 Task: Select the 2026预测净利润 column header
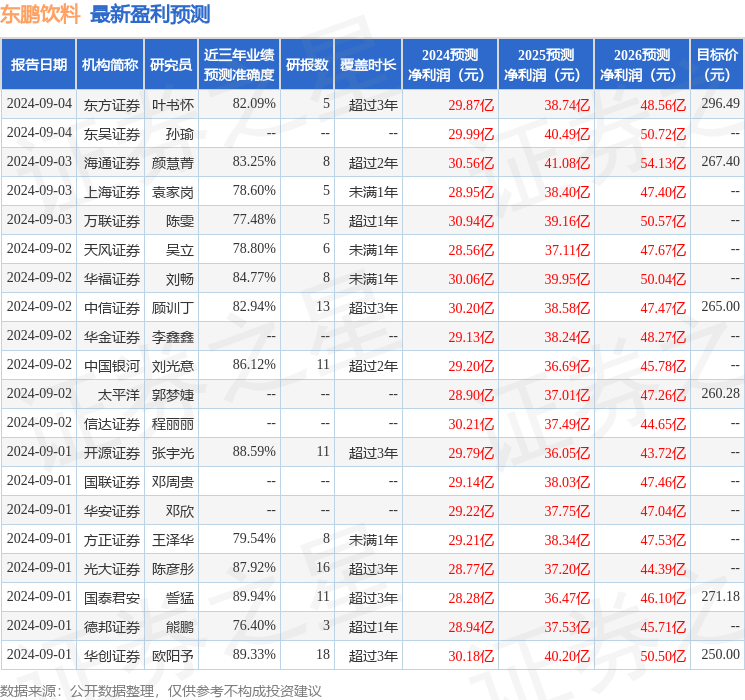click(642, 65)
